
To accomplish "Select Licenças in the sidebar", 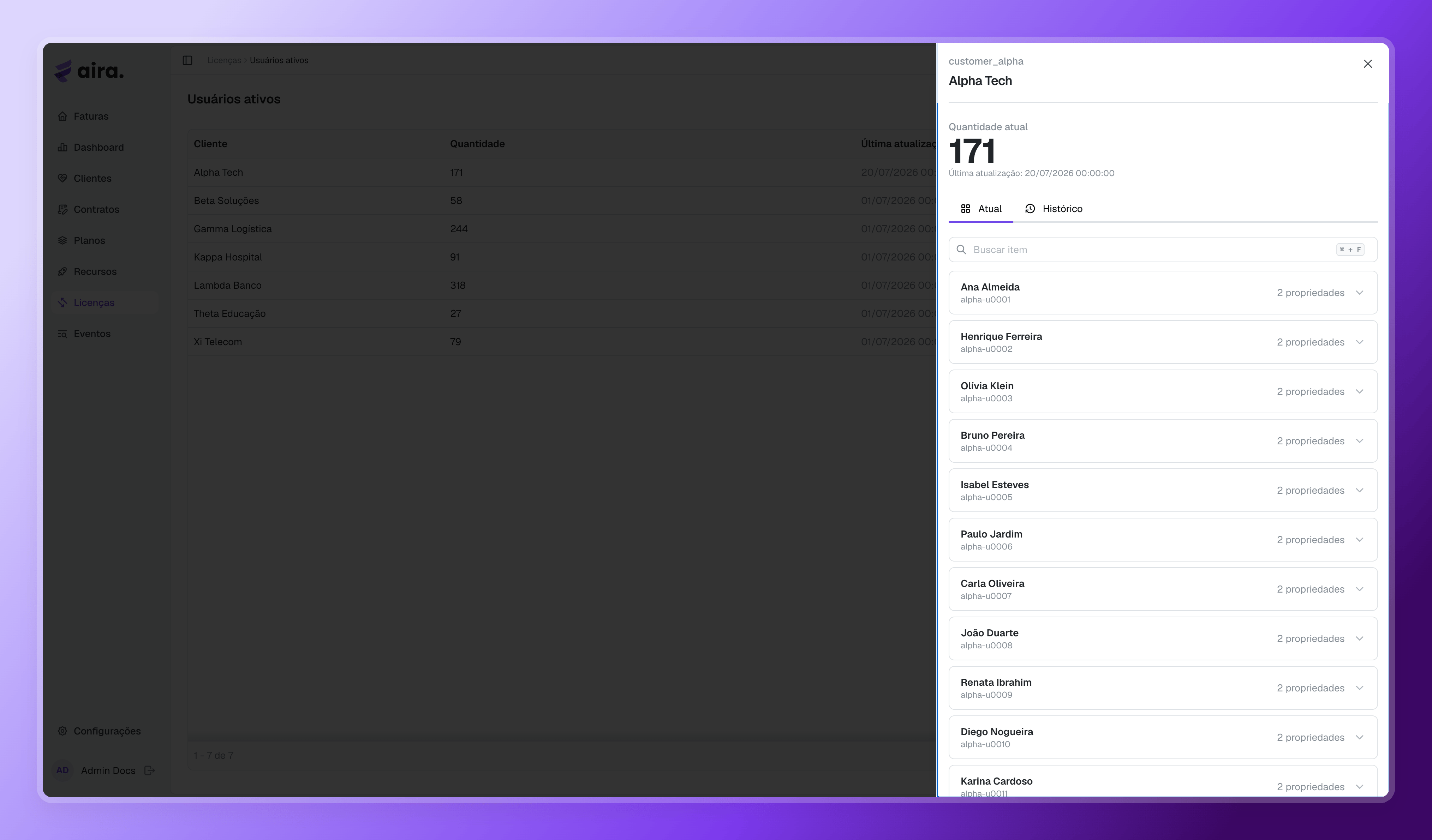I will [x=105, y=303].
